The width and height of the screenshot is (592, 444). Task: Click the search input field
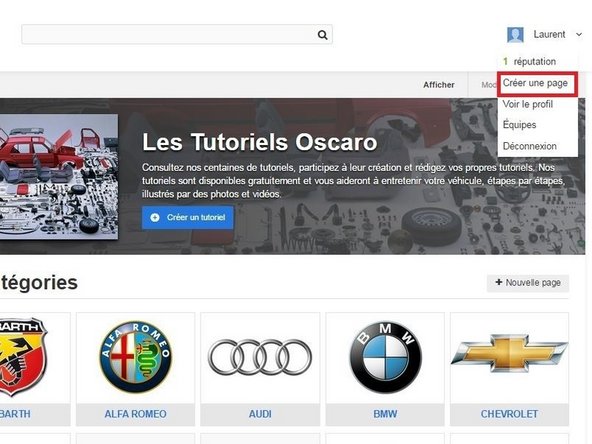point(177,35)
